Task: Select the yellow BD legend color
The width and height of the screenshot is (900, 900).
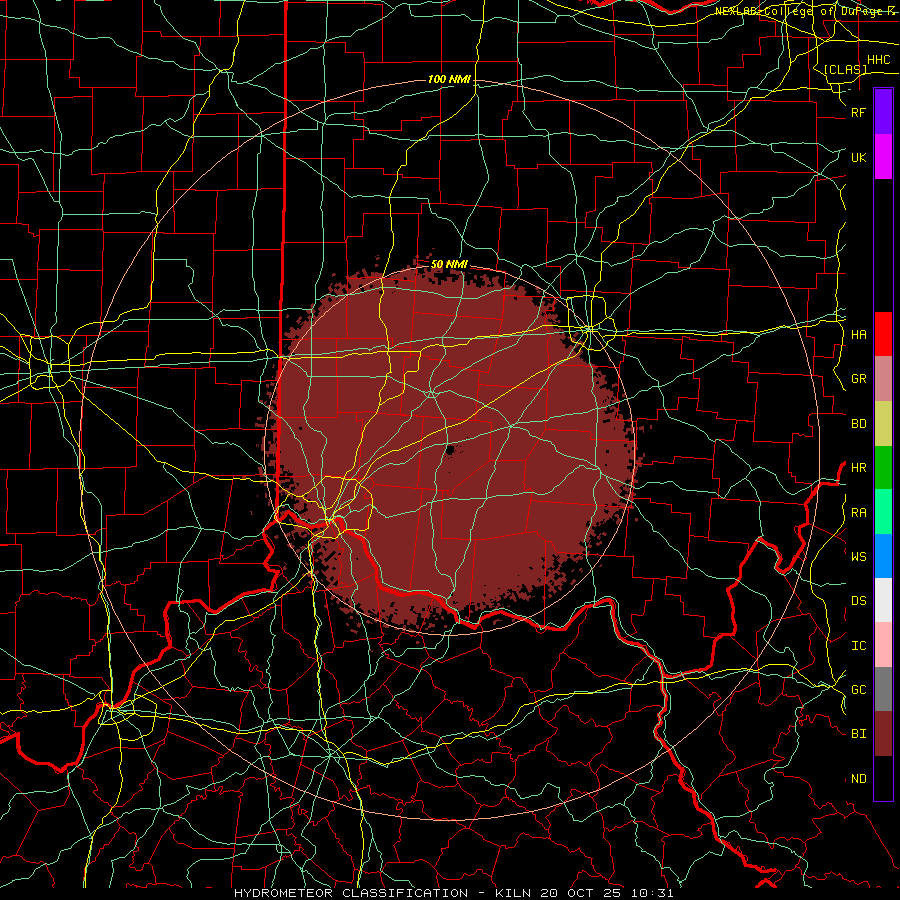Action: 883,424
